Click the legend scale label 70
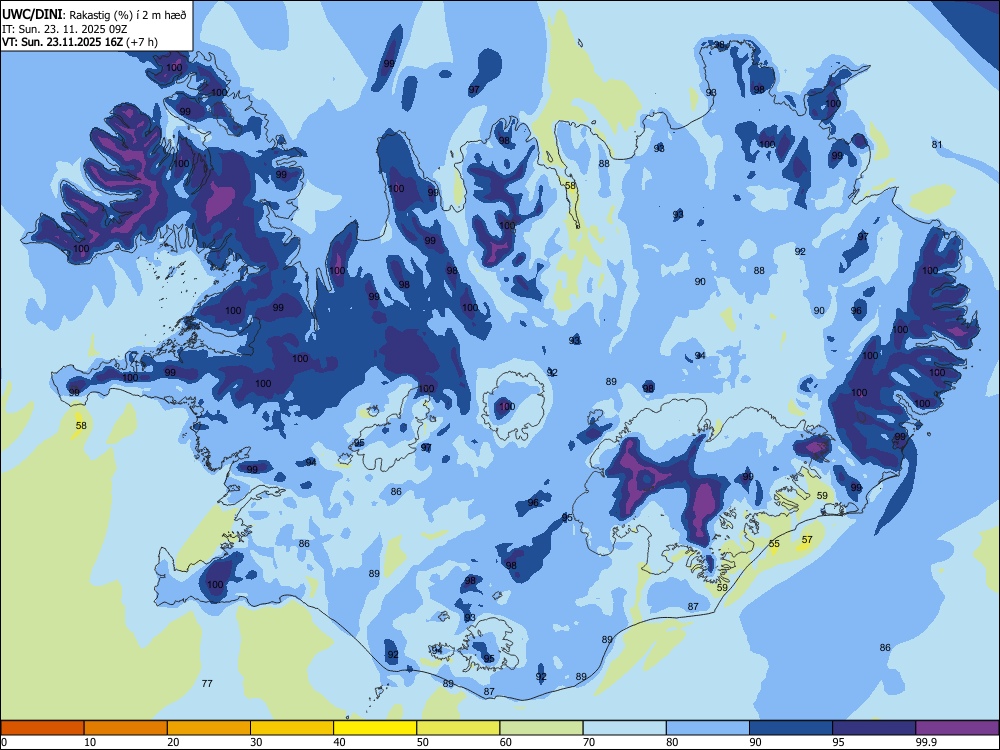 pyautogui.click(x=589, y=742)
